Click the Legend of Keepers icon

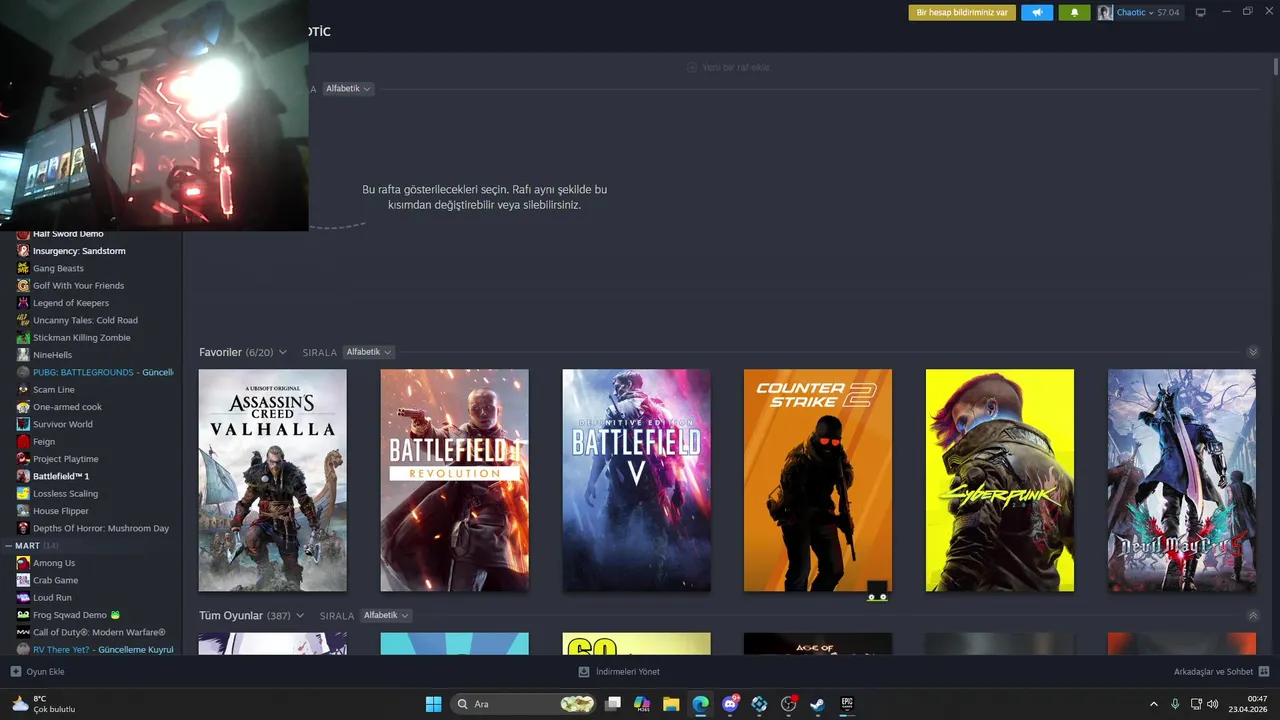click(x=23, y=303)
